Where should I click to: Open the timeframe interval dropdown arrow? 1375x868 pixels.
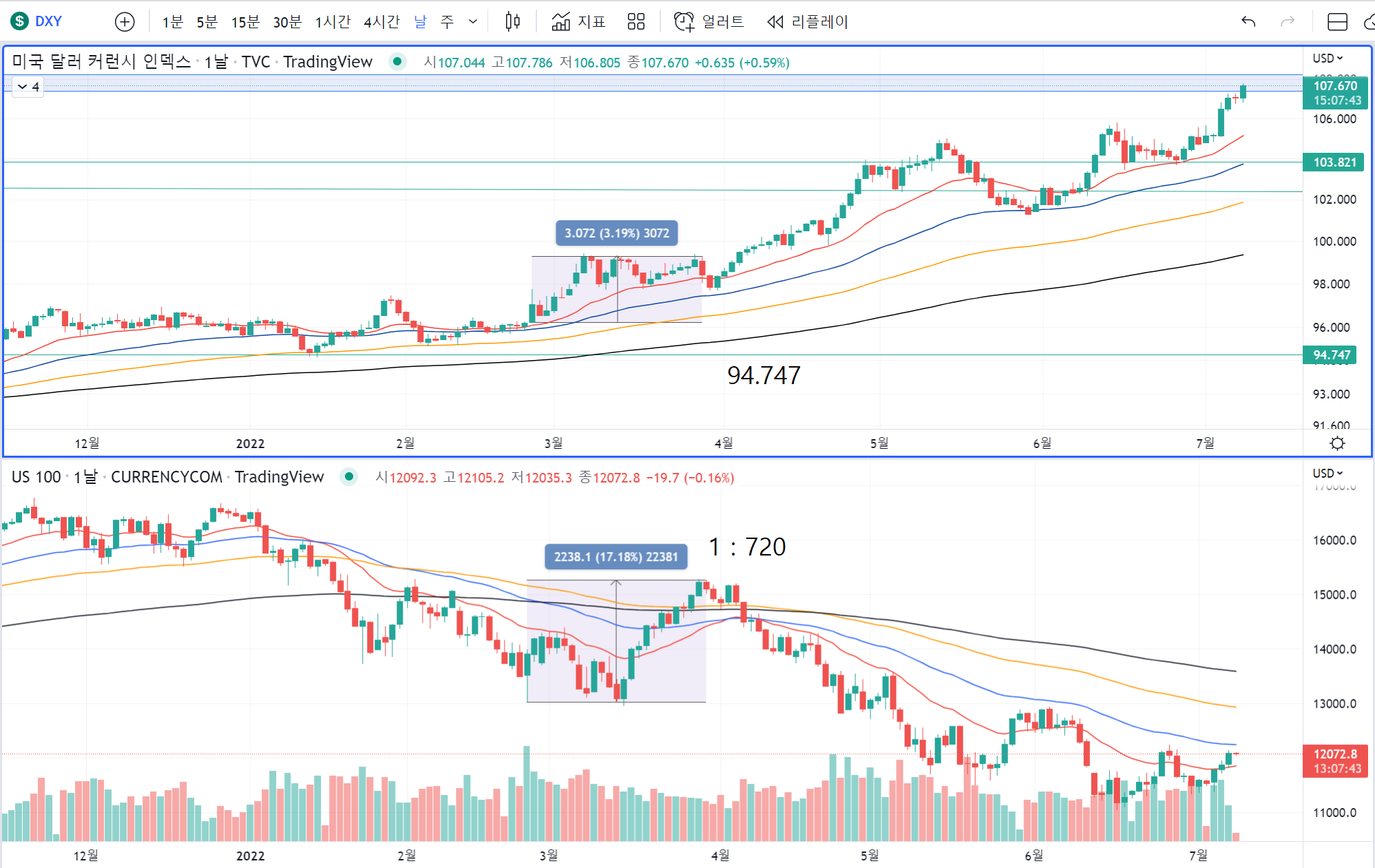(473, 22)
